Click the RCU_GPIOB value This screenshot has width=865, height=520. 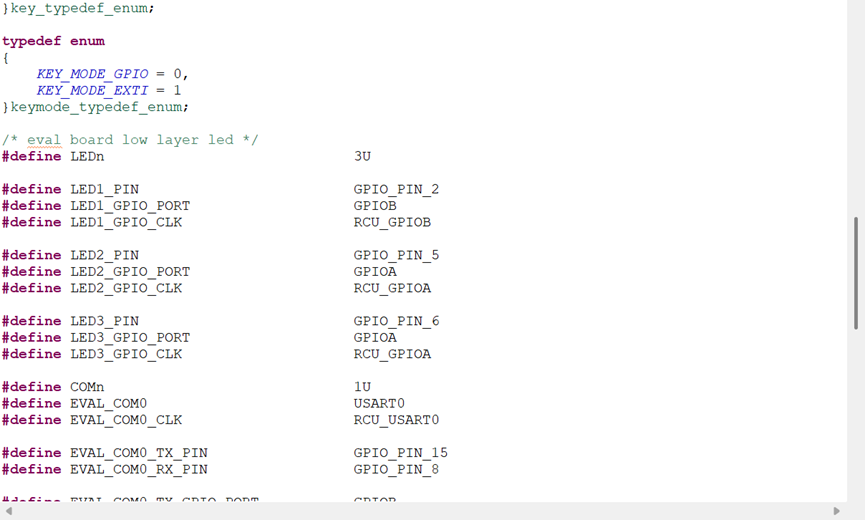pyautogui.click(x=392, y=222)
